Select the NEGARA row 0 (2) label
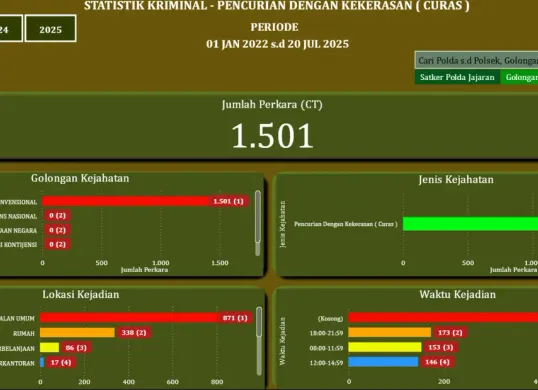Screen dimensions: 538x390 [x=57, y=230]
